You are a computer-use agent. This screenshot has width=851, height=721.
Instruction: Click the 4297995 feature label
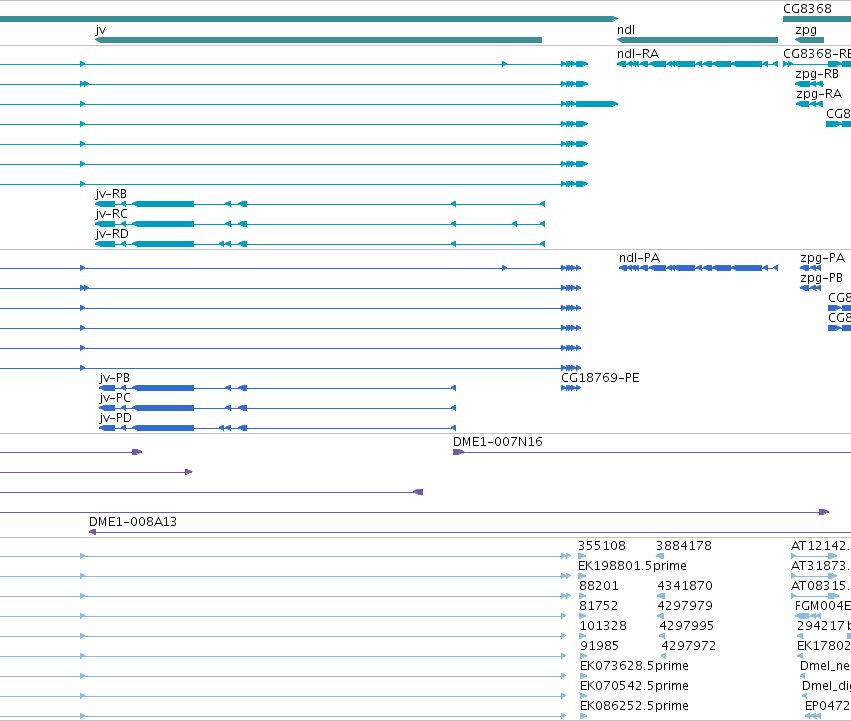coord(687,626)
